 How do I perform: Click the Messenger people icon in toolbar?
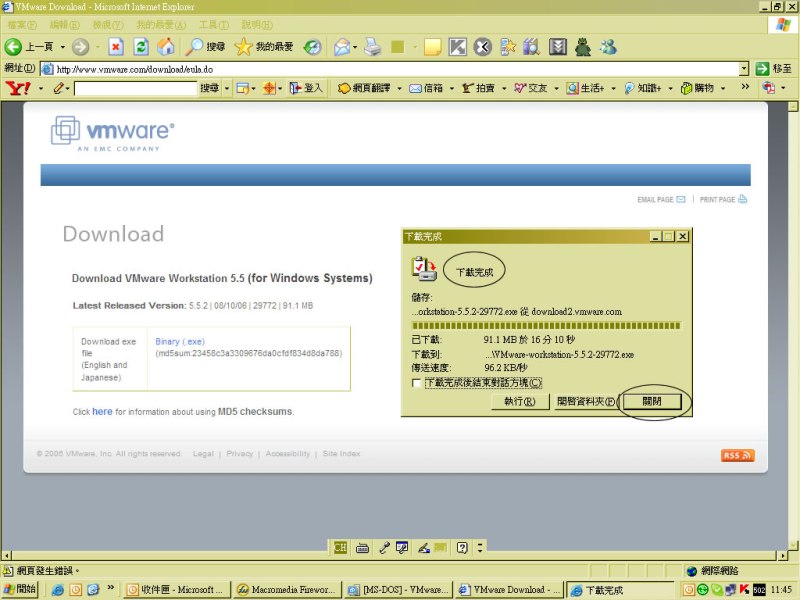coord(608,47)
